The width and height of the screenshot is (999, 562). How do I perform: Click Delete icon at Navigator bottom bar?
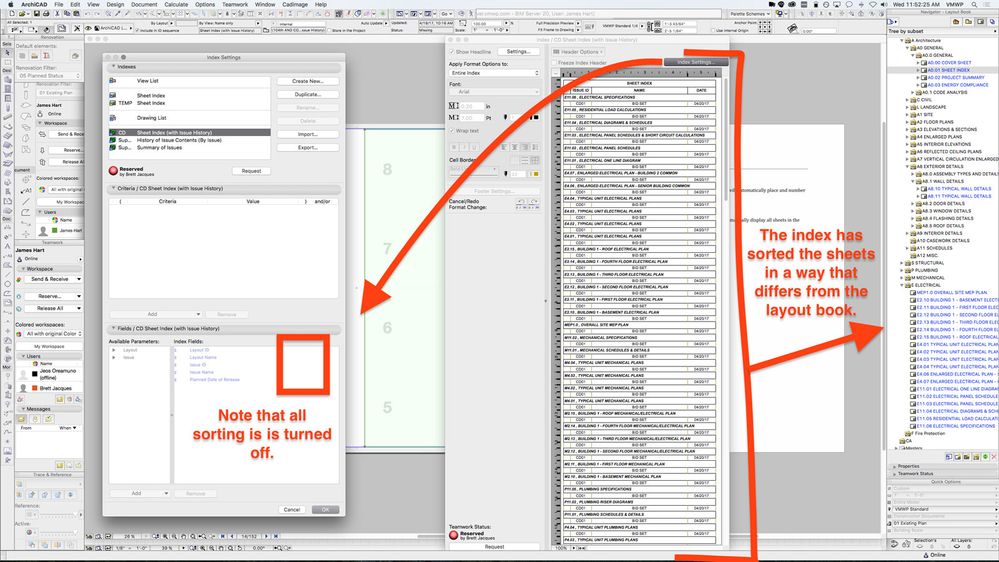(993, 457)
